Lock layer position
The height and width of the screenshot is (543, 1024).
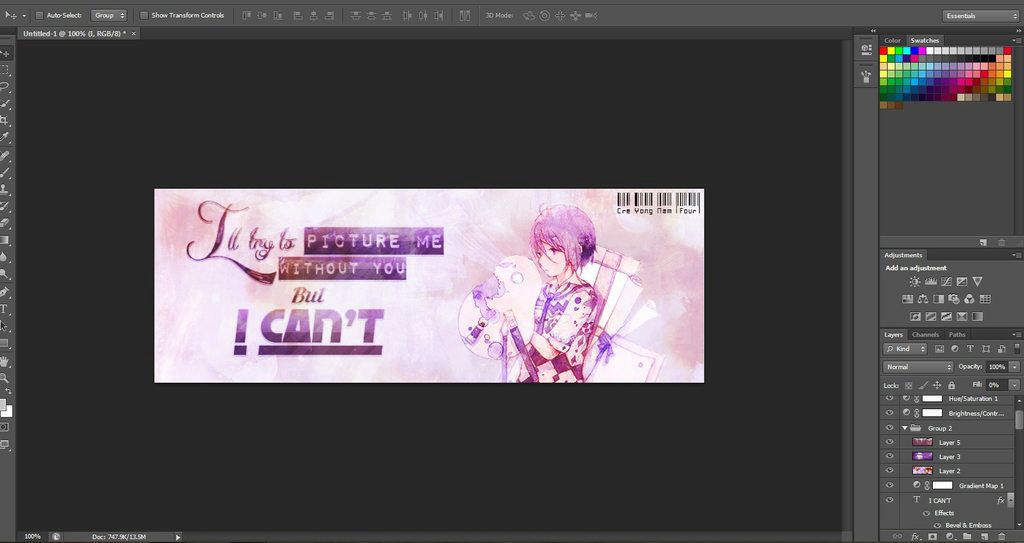[937, 386]
